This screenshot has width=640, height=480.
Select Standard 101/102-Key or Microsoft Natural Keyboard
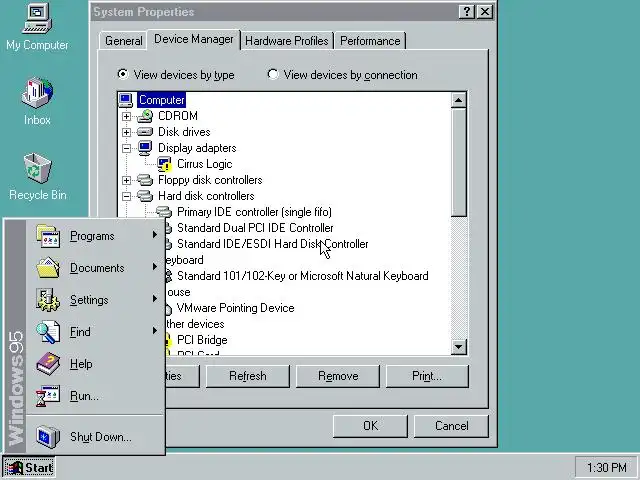pos(302,276)
